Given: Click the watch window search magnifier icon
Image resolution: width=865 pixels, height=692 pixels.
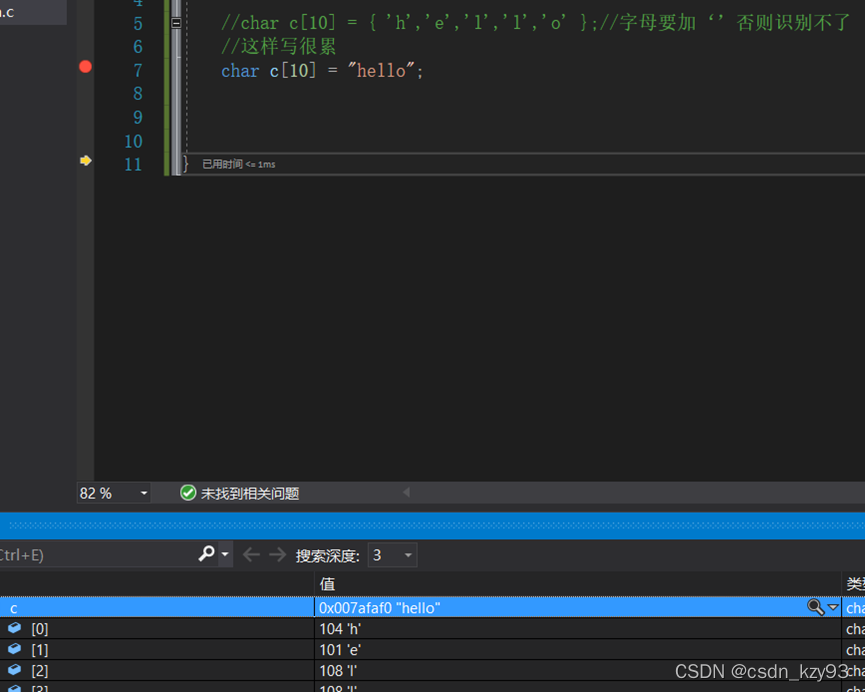Looking at the screenshot, I should pyautogui.click(x=206, y=553).
